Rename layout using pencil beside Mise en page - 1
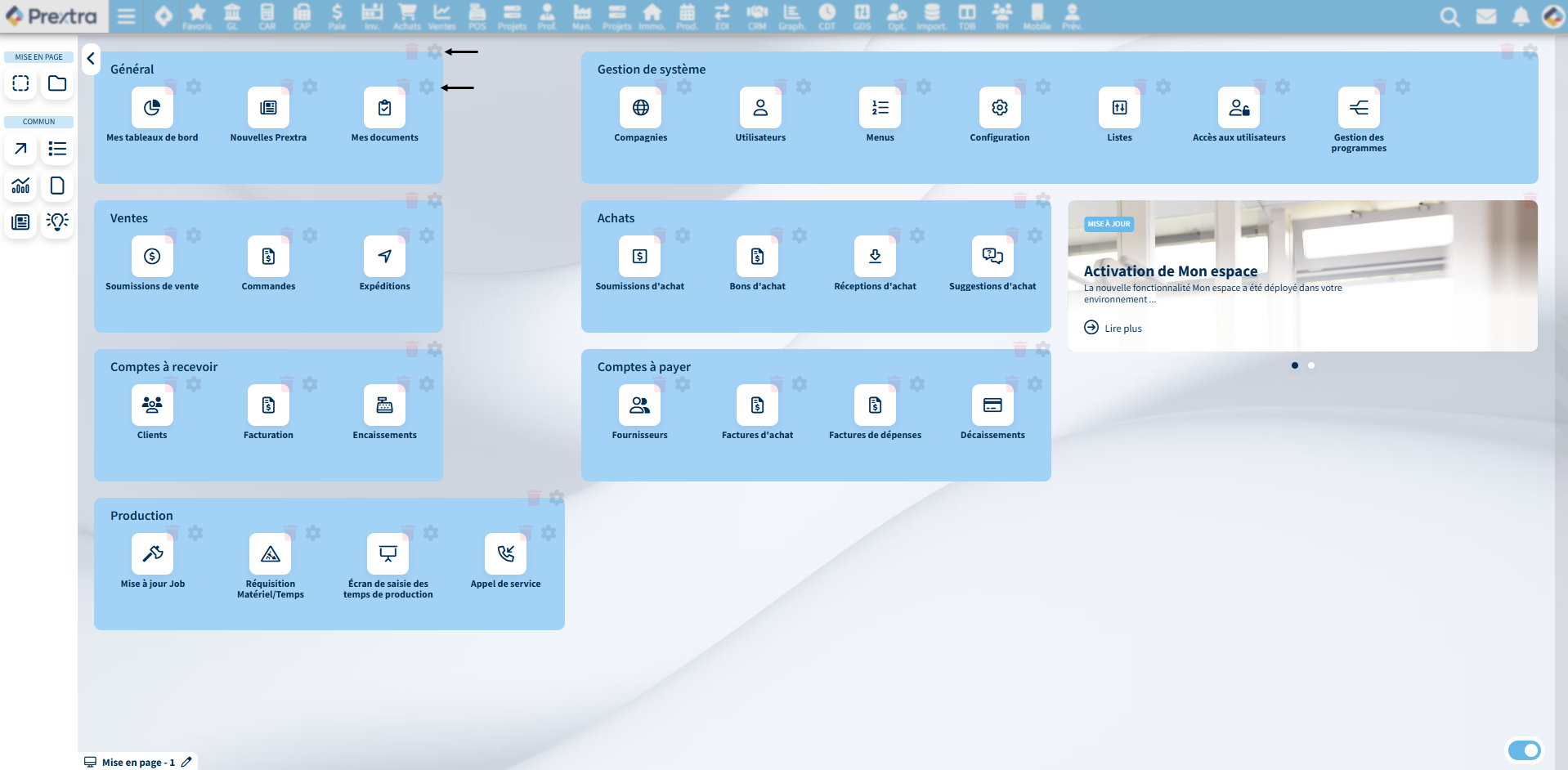This screenshot has height=770, width=1568. pyautogui.click(x=186, y=762)
